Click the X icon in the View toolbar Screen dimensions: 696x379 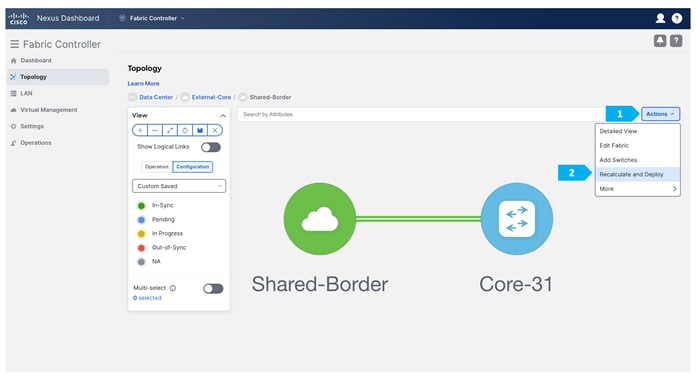215,130
